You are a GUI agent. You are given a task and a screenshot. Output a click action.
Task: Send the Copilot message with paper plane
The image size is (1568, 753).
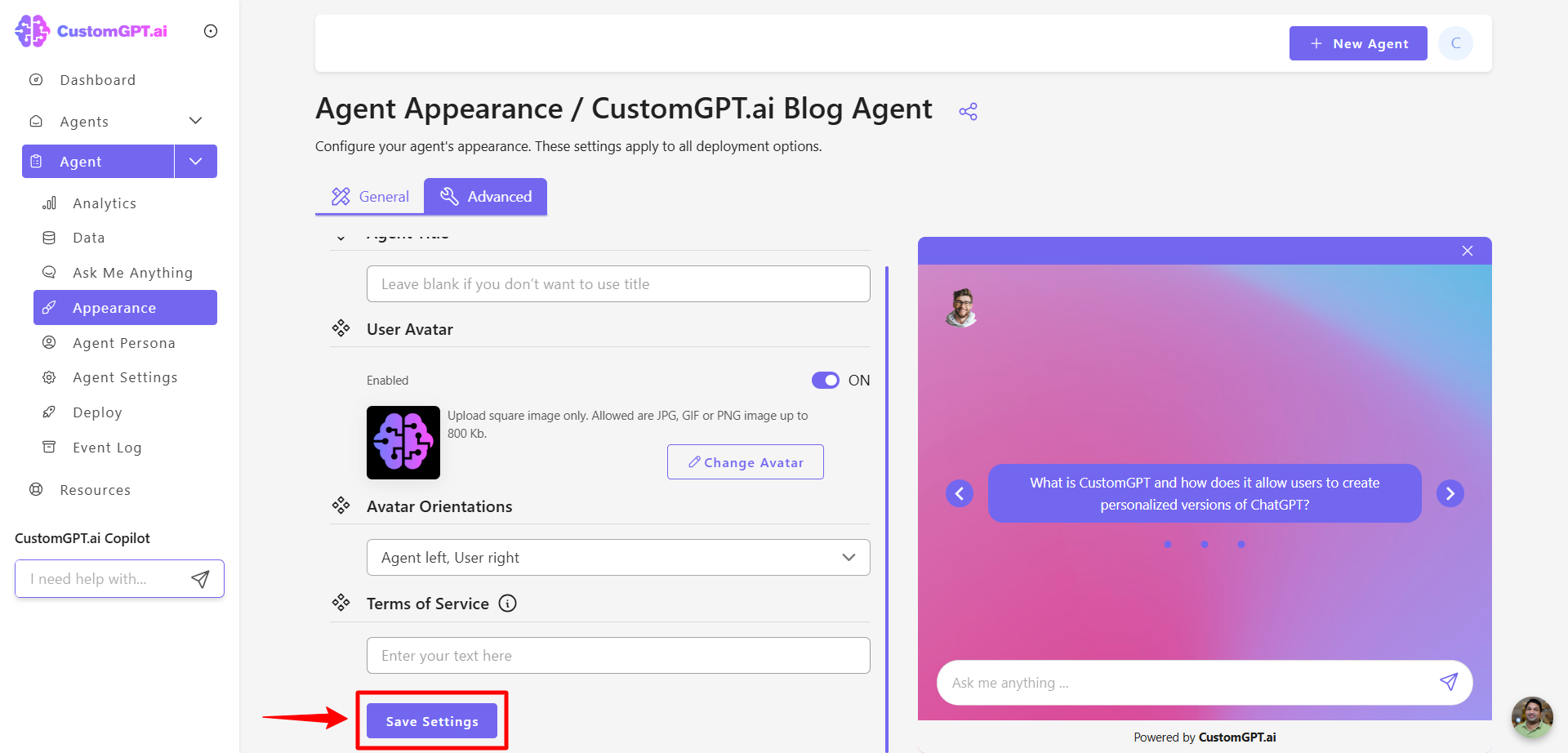point(200,579)
